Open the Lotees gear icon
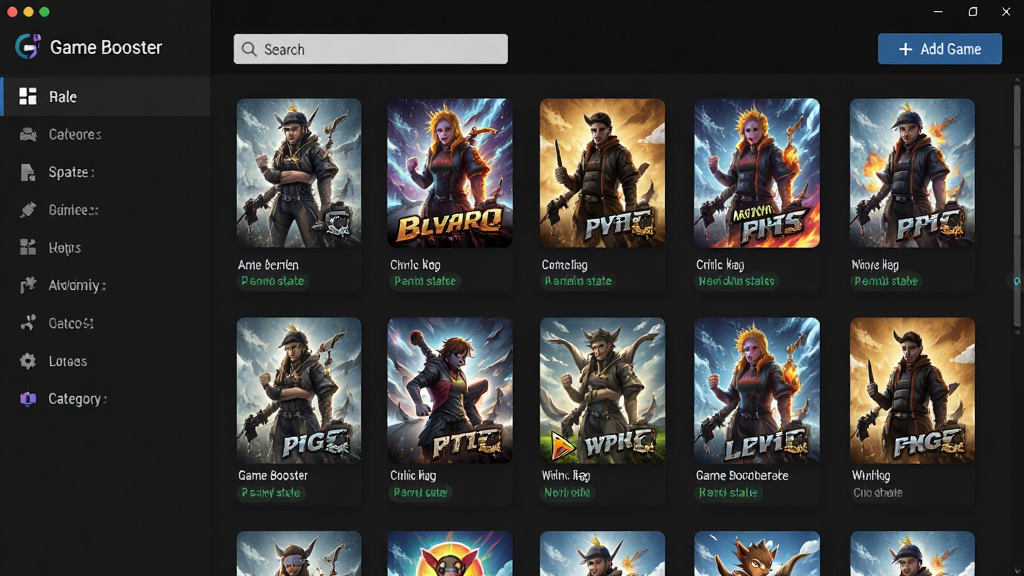 tap(27, 361)
